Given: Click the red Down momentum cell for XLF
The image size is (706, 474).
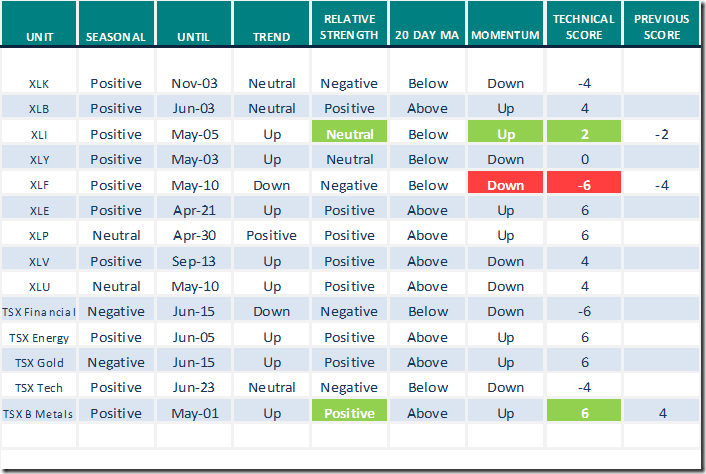Looking at the screenshot, I should click(505, 185).
